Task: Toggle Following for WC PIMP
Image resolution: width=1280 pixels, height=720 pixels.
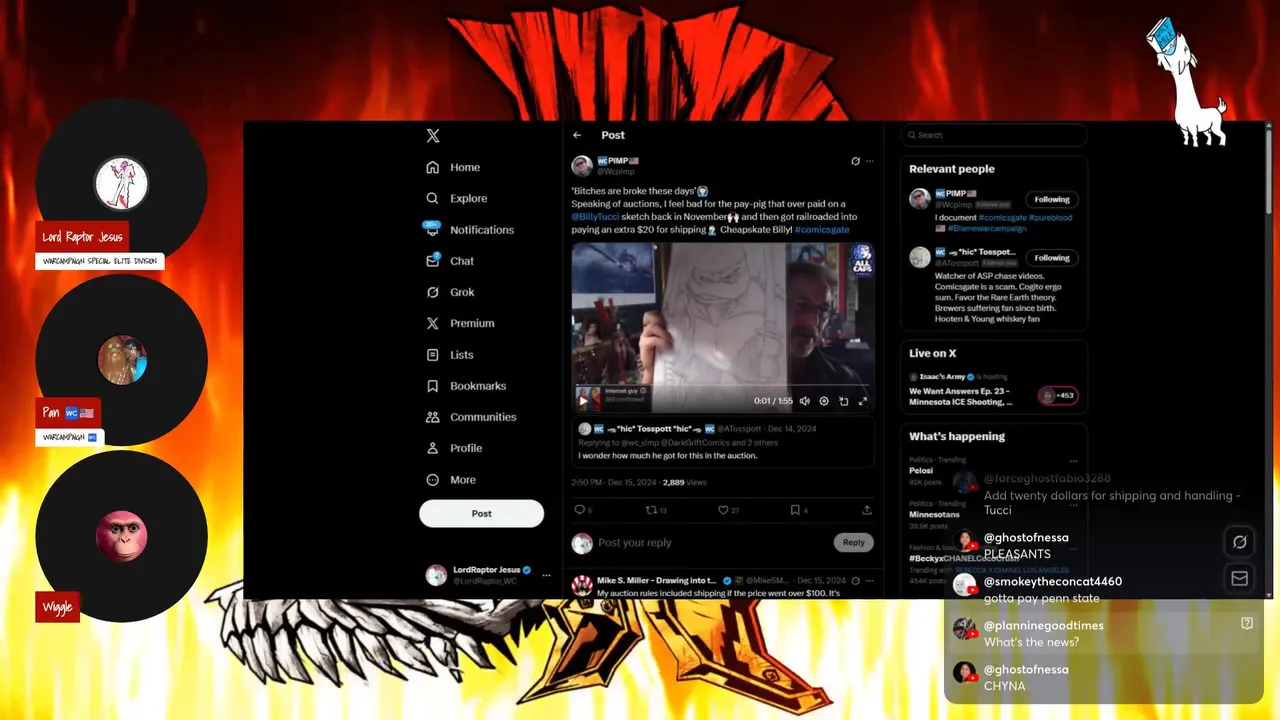Action: click(1052, 199)
